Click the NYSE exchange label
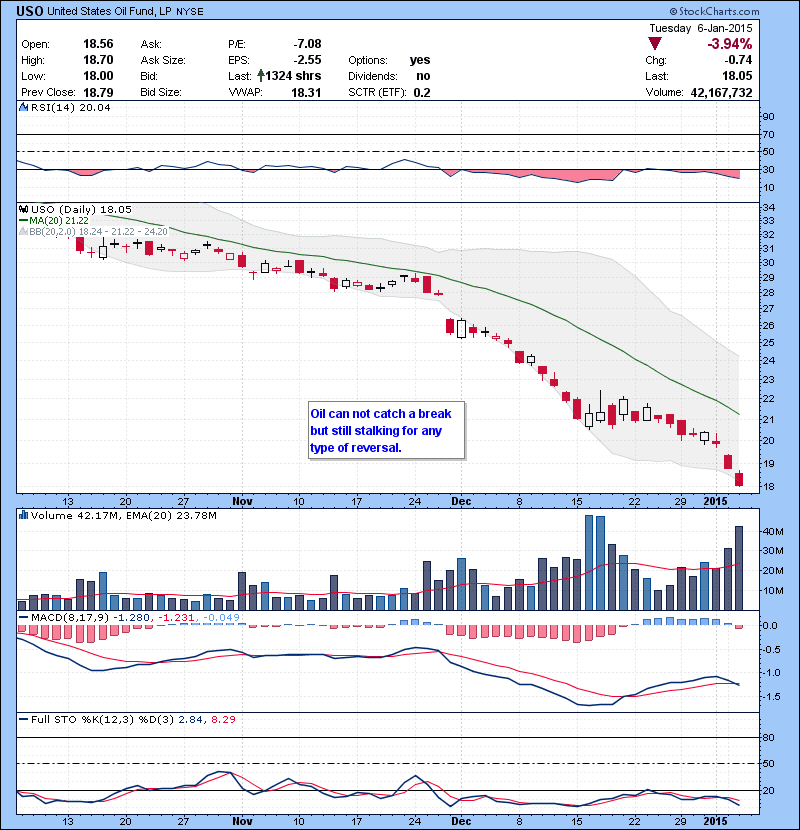Screen dimensions: 800x830 (190, 12)
